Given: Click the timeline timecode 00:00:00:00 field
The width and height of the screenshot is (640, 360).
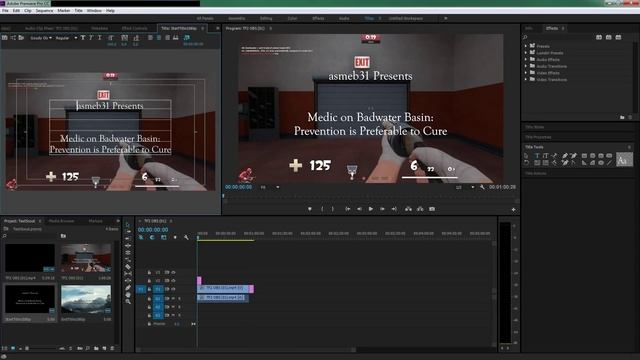Looking at the screenshot, I should coord(153,230).
